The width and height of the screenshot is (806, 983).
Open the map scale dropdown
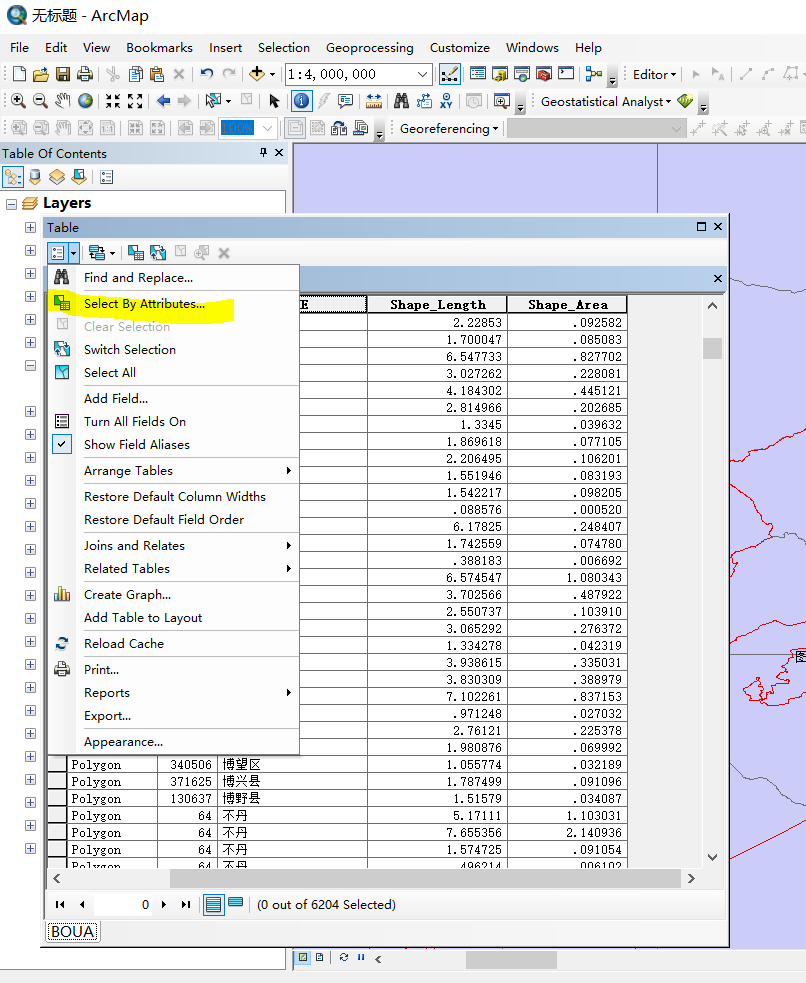[x=423, y=74]
